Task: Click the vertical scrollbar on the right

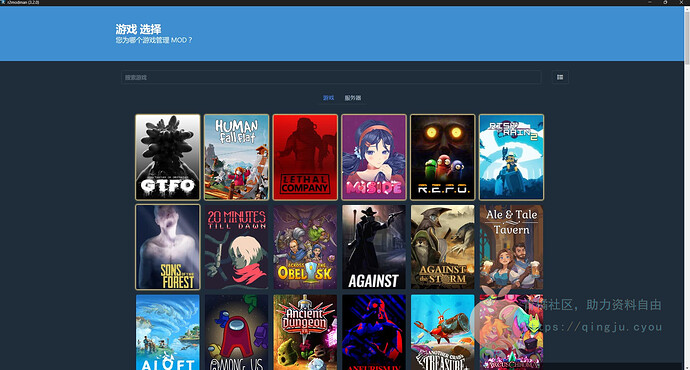Action: pos(687,188)
